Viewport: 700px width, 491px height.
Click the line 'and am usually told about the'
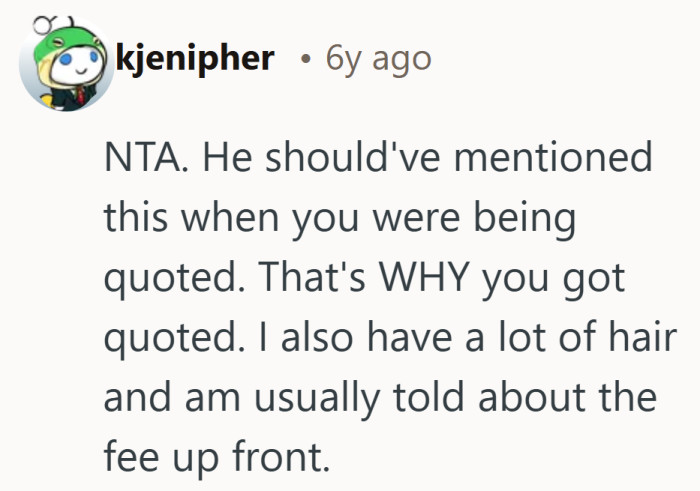pyautogui.click(x=380, y=400)
